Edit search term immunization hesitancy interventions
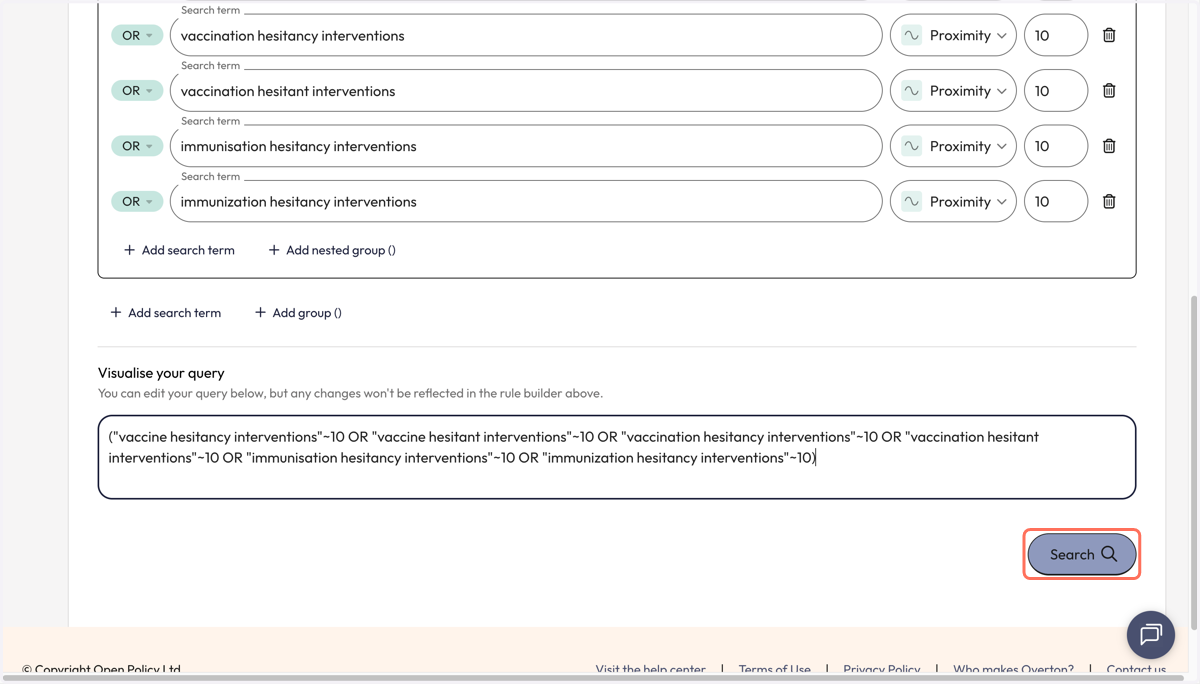 point(526,201)
